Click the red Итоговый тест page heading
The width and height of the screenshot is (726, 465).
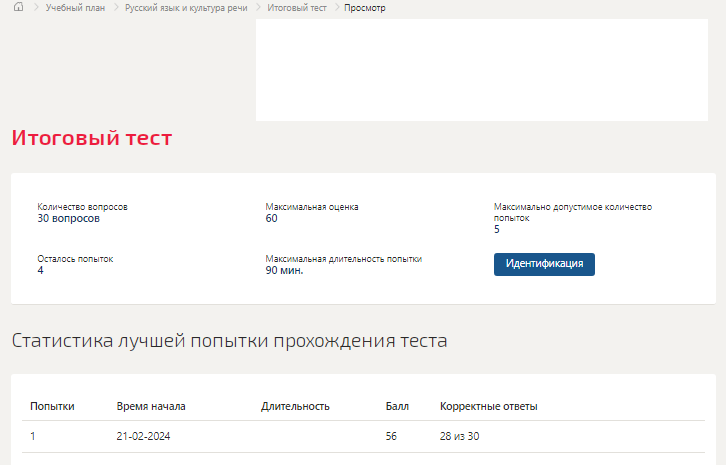point(92,138)
